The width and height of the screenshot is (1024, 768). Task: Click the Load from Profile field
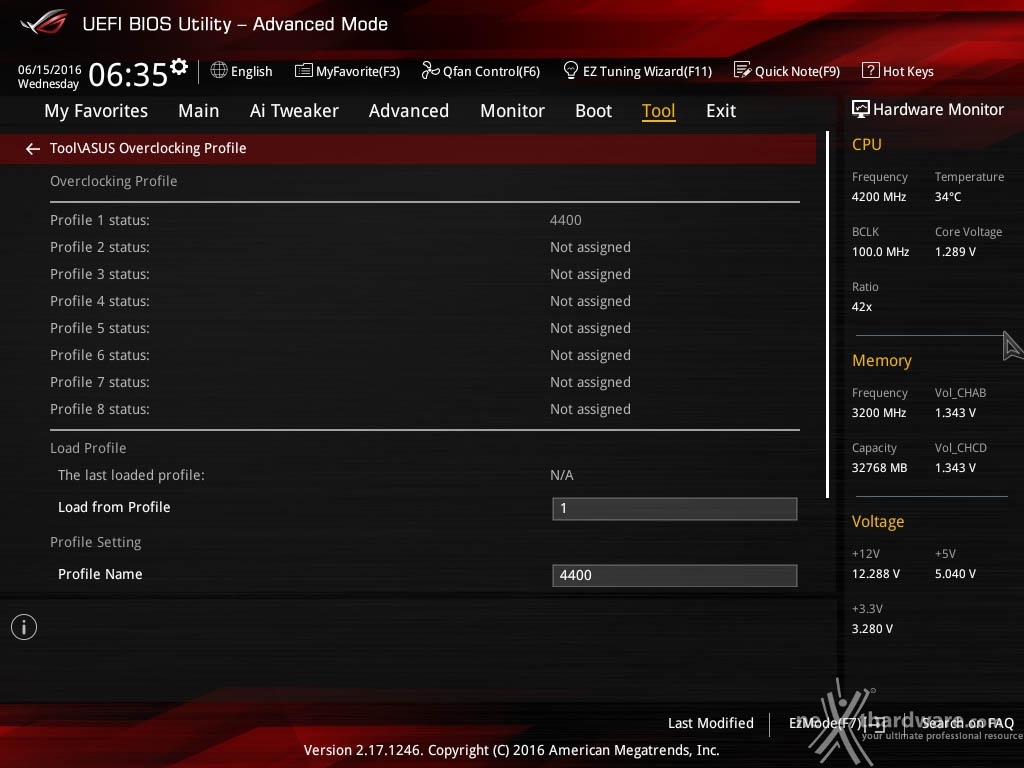pyautogui.click(x=675, y=509)
